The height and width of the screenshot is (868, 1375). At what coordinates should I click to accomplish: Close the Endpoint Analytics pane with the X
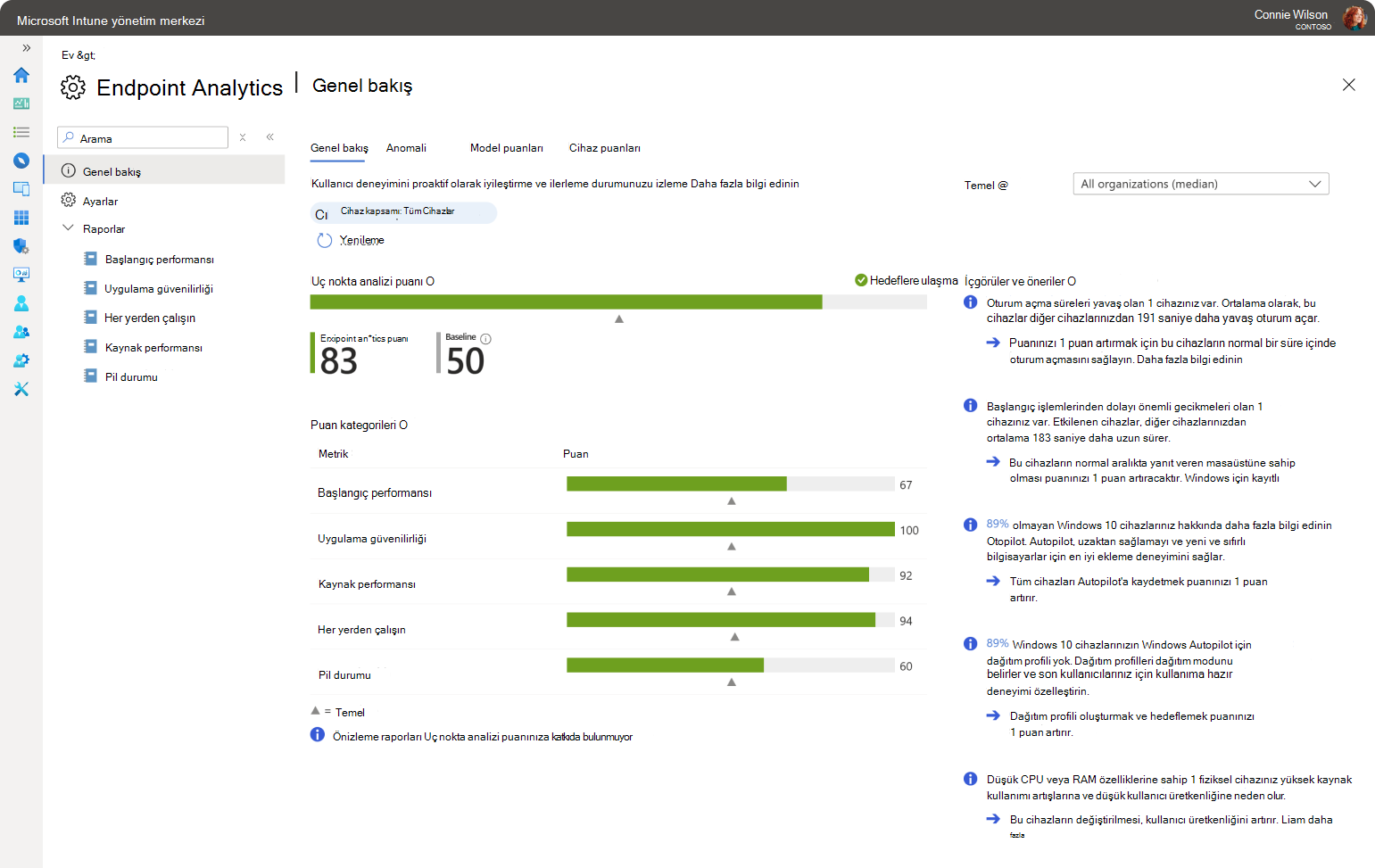tap(1349, 85)
